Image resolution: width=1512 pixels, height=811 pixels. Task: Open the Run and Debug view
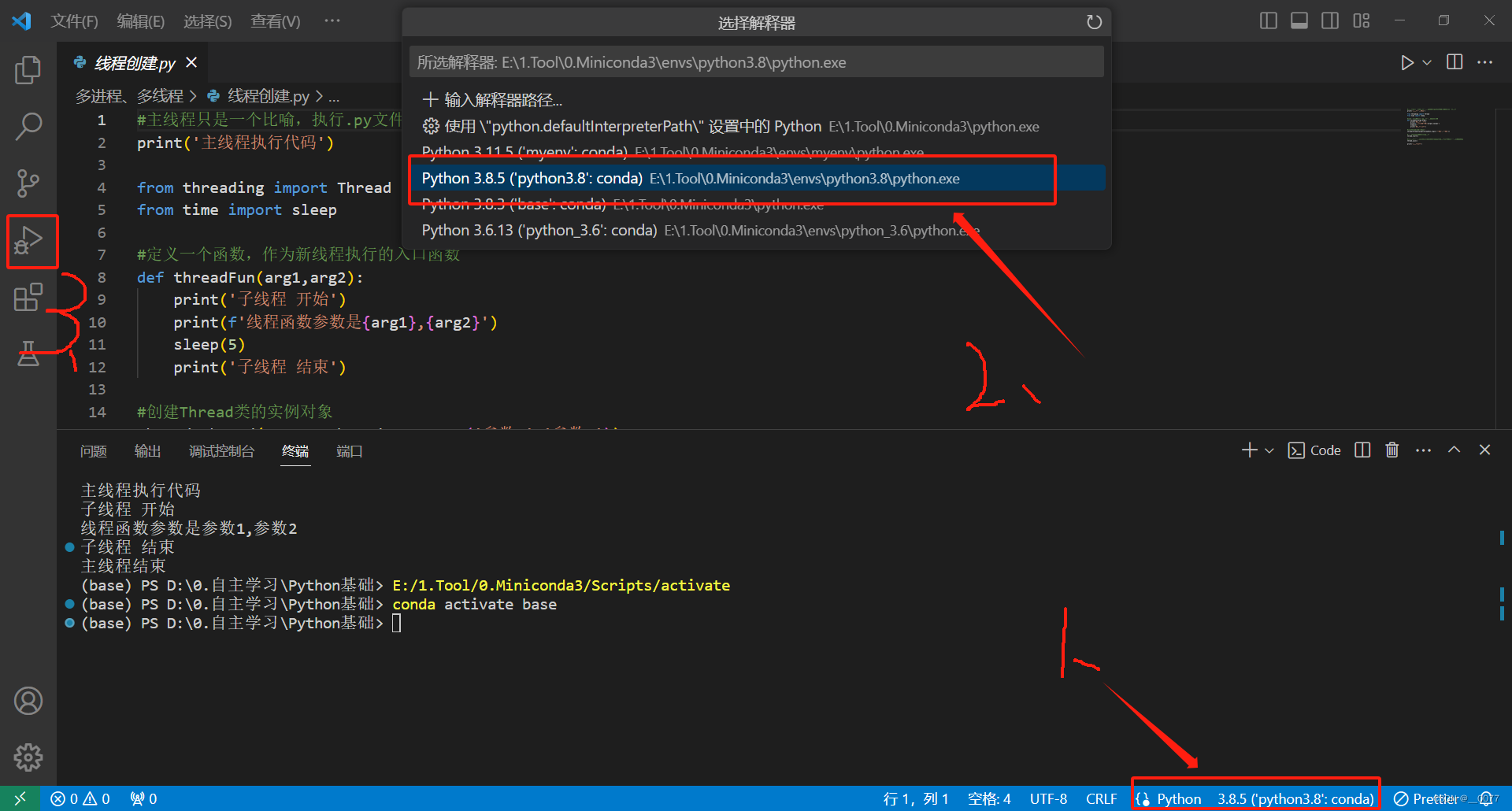(x=28, y=241)
